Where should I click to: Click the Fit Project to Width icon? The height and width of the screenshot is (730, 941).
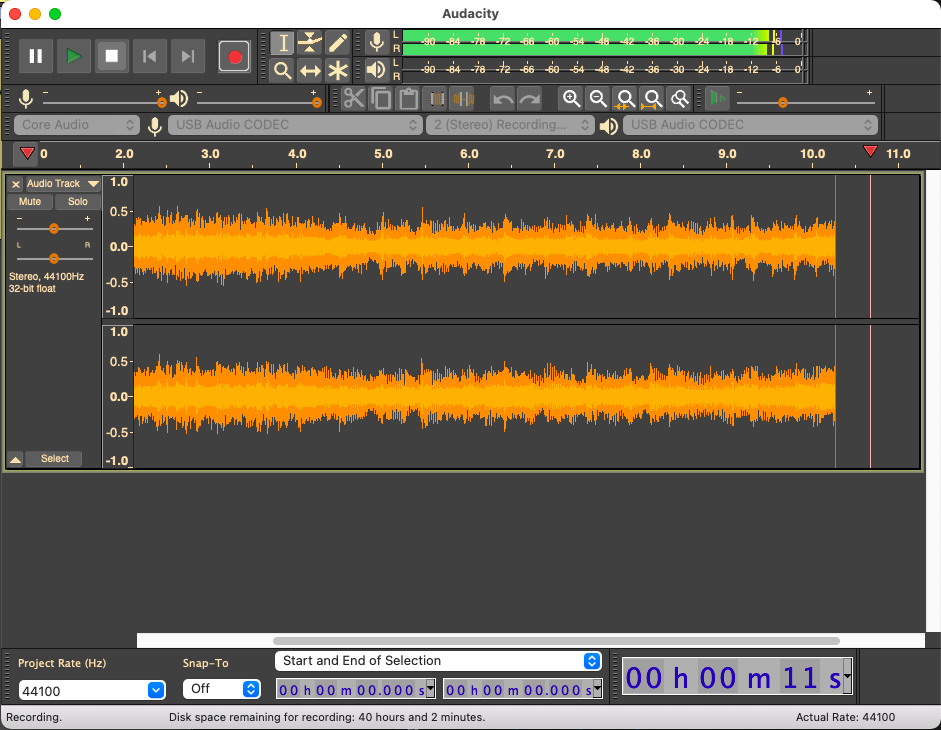(x=652, y=98)
